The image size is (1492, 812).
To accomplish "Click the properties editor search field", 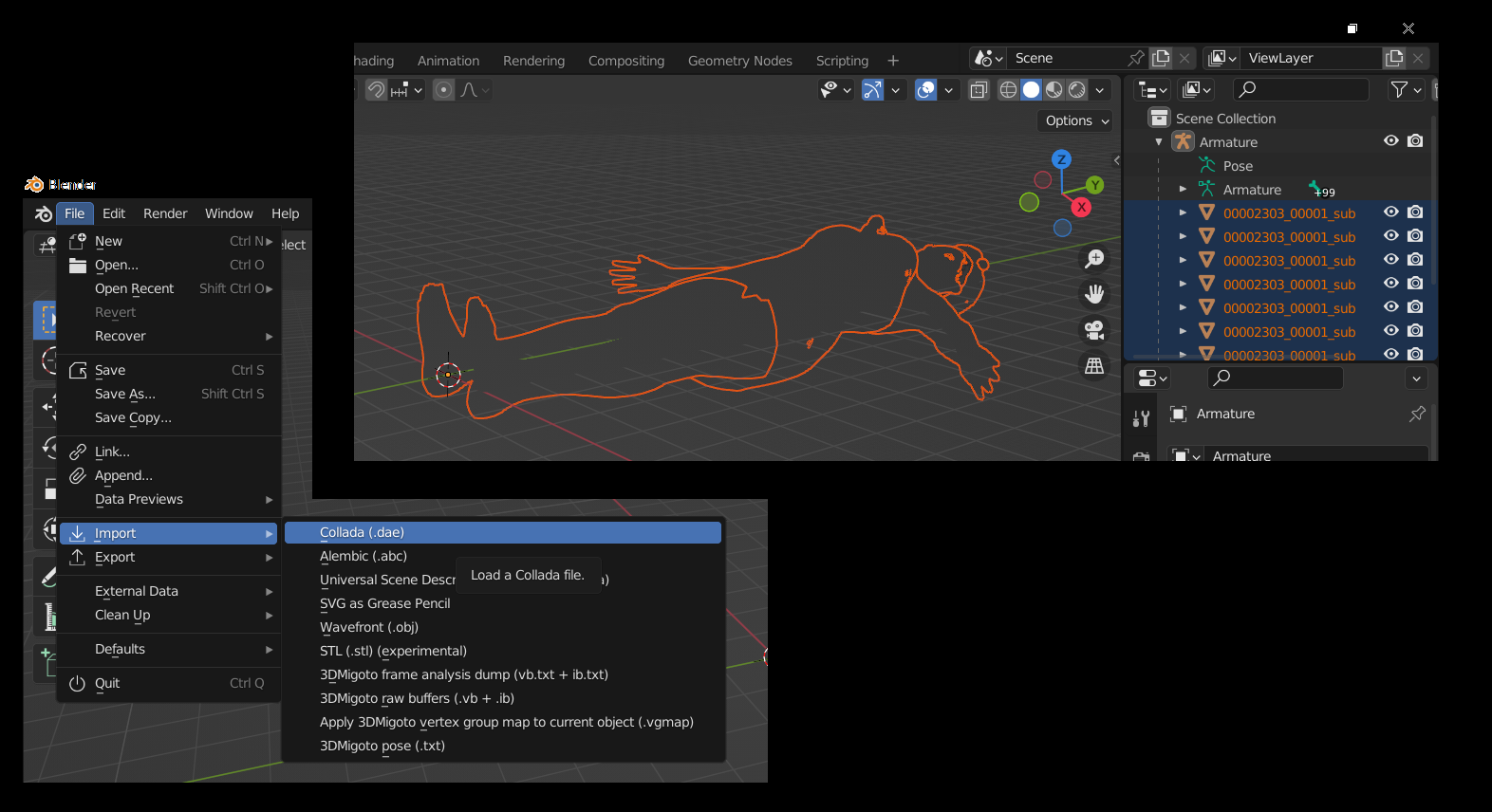I will click(x=1275, y=378).
